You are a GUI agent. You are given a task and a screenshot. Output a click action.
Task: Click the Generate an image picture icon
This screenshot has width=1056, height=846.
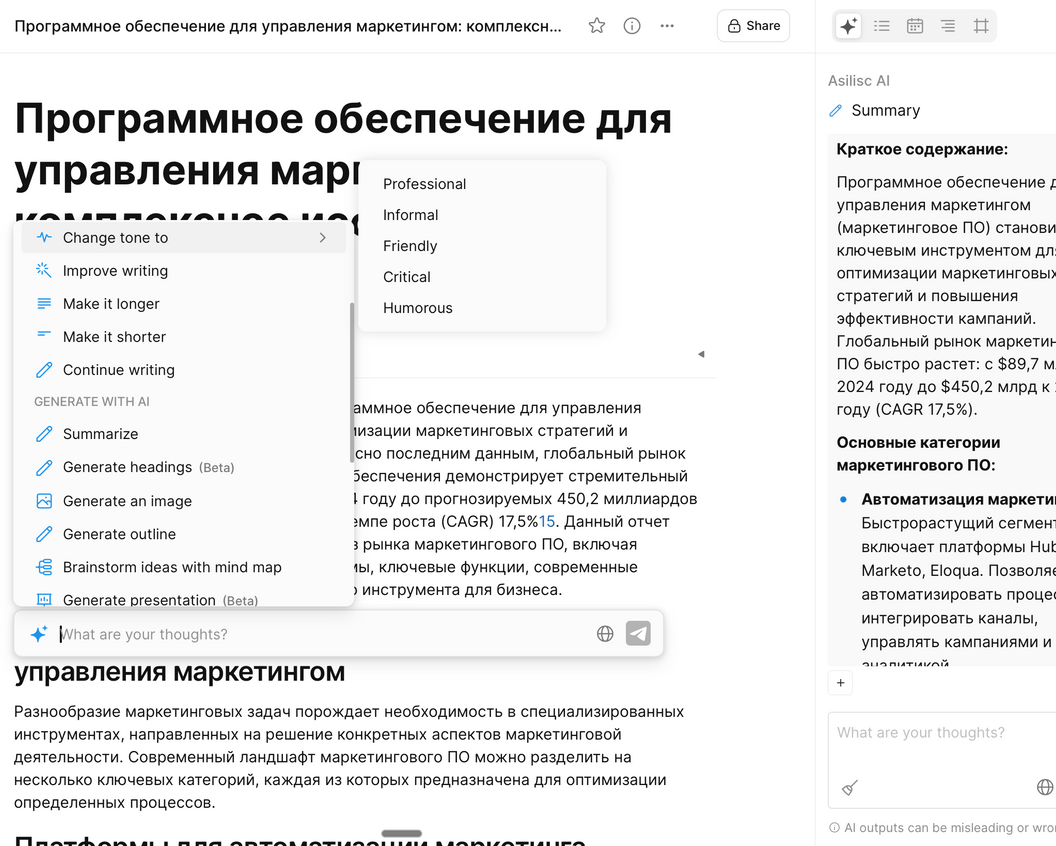pyautogui.click(x=44, y=501)
